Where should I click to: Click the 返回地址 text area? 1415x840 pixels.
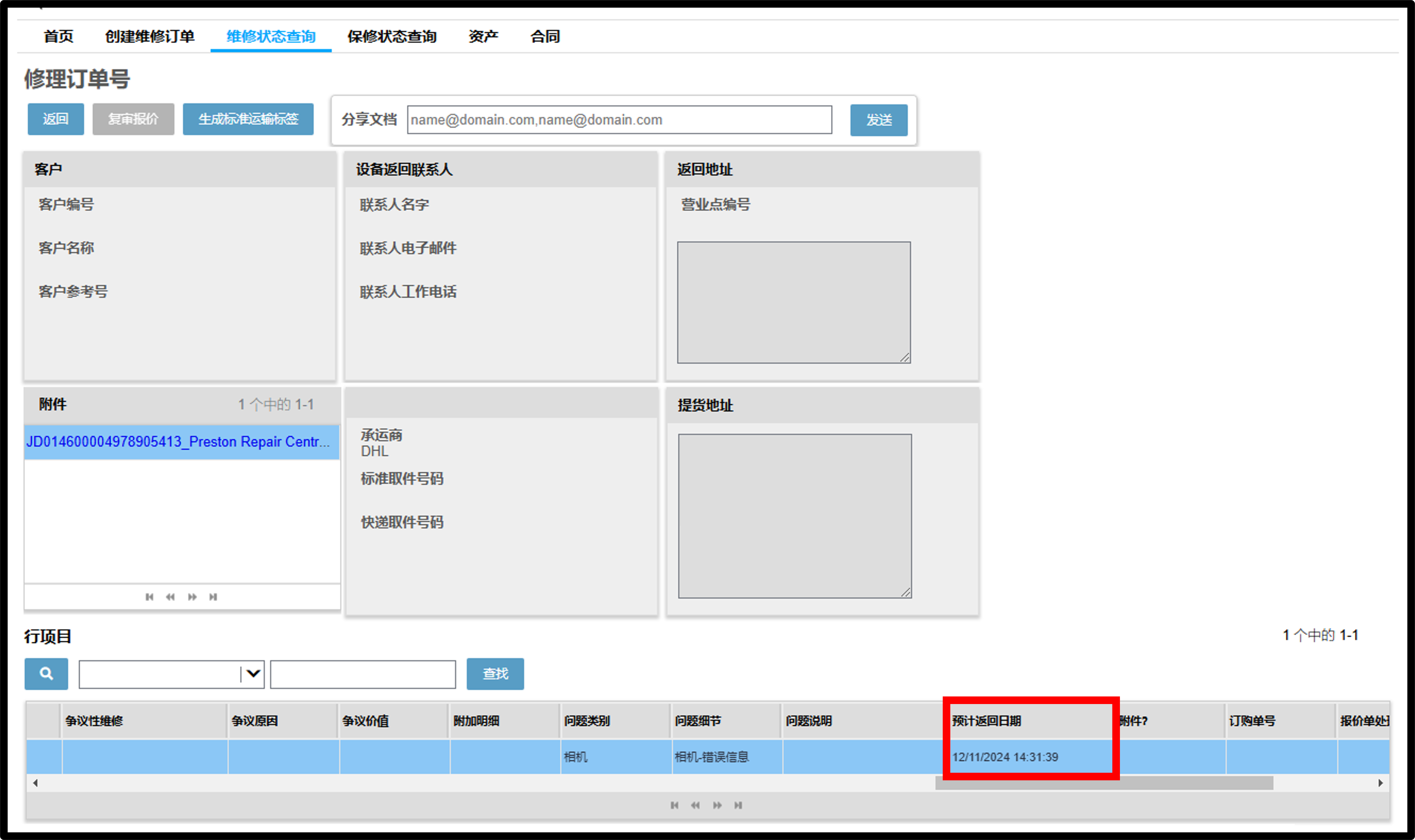coord(793,303)
